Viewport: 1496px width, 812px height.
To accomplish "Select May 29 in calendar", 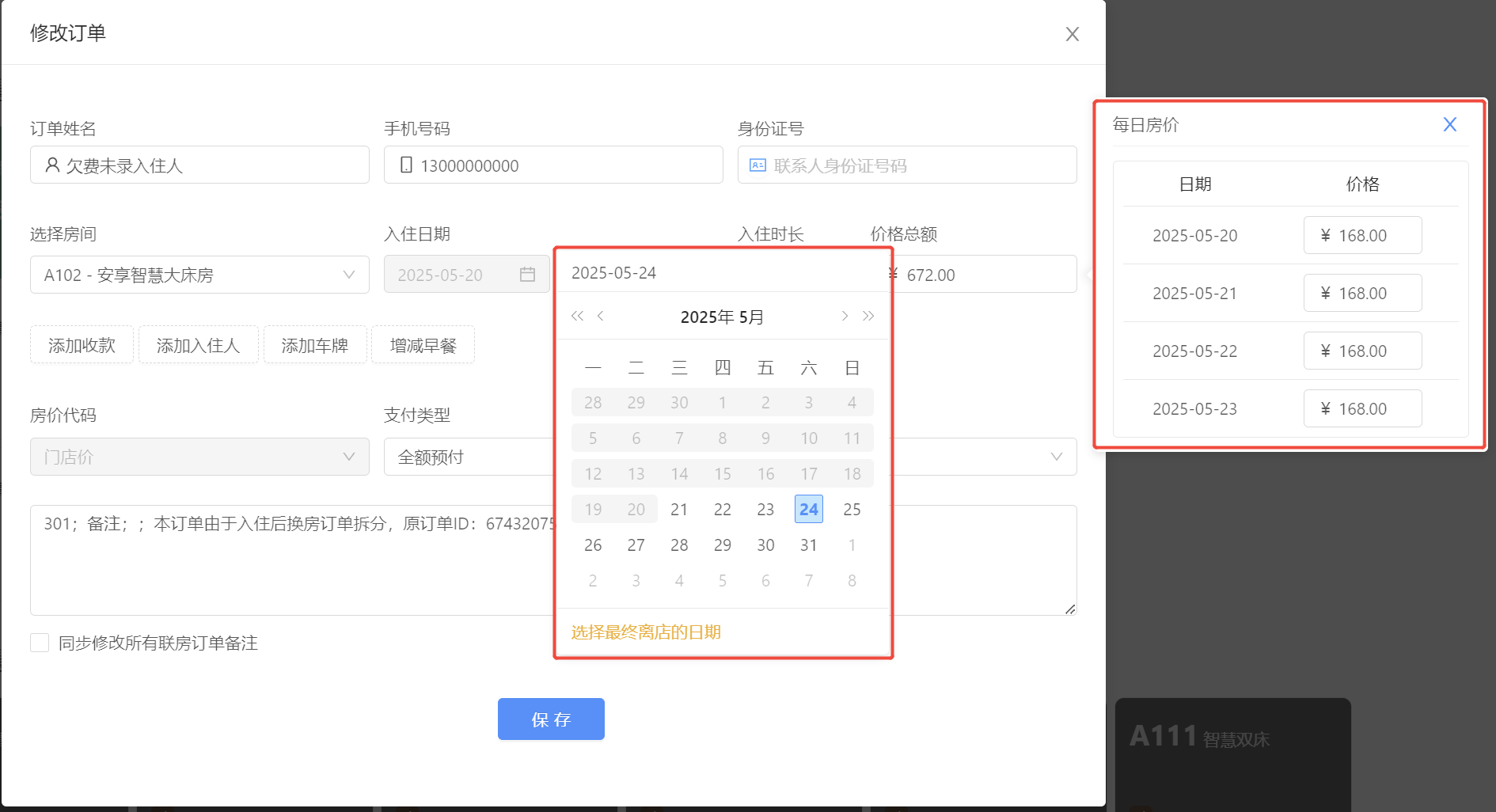I will (x=723, y=544).
